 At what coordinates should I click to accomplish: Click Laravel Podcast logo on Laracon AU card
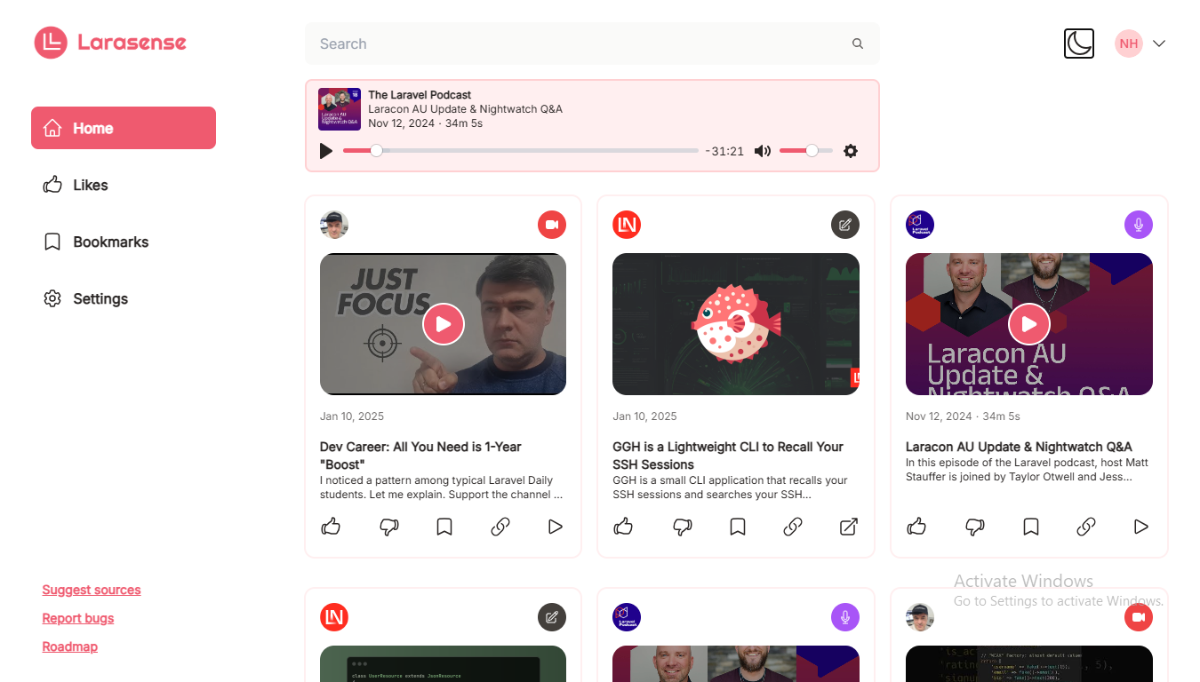(920, 225)
